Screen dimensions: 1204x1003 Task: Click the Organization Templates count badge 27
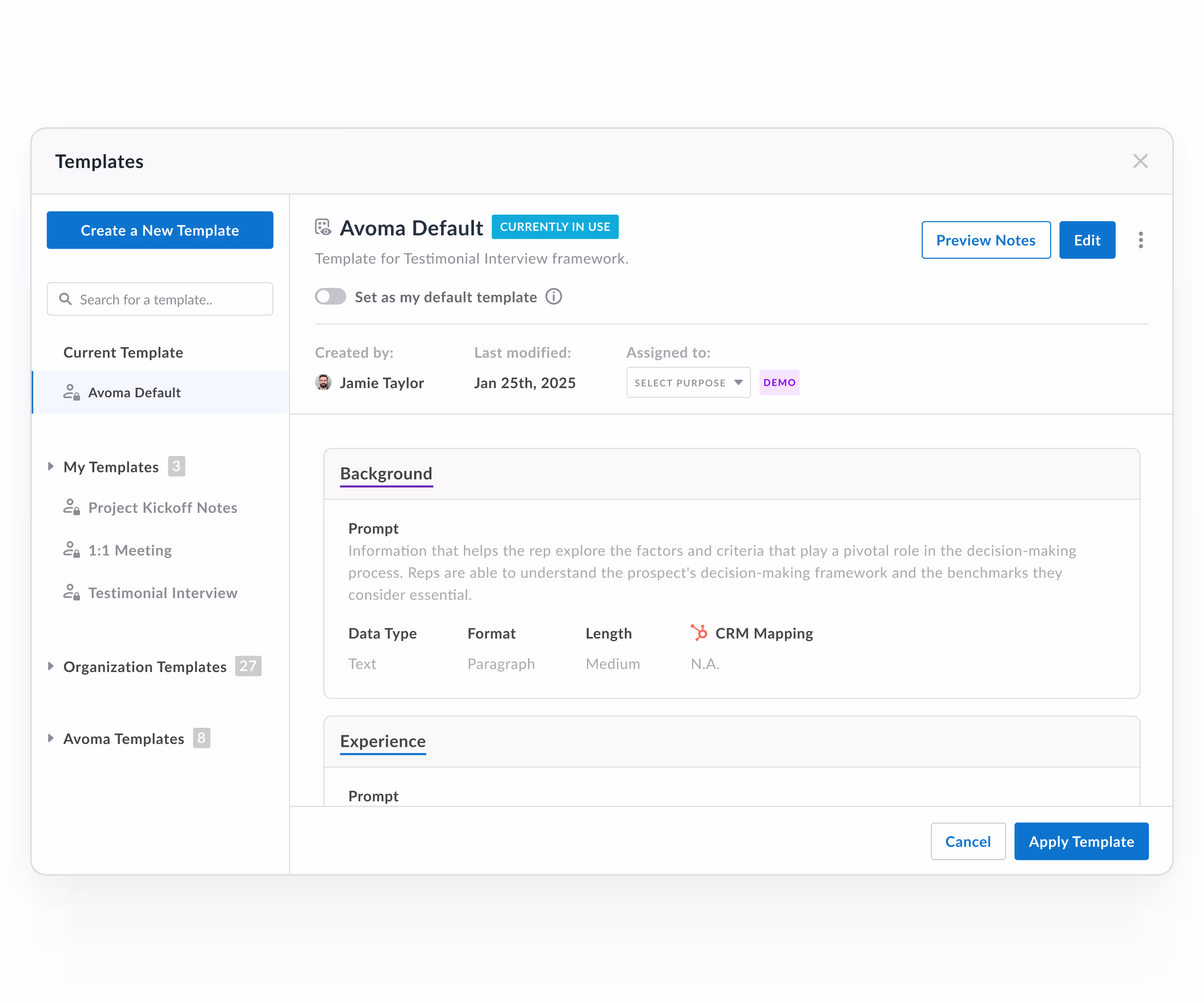click(x=248, y=666)
